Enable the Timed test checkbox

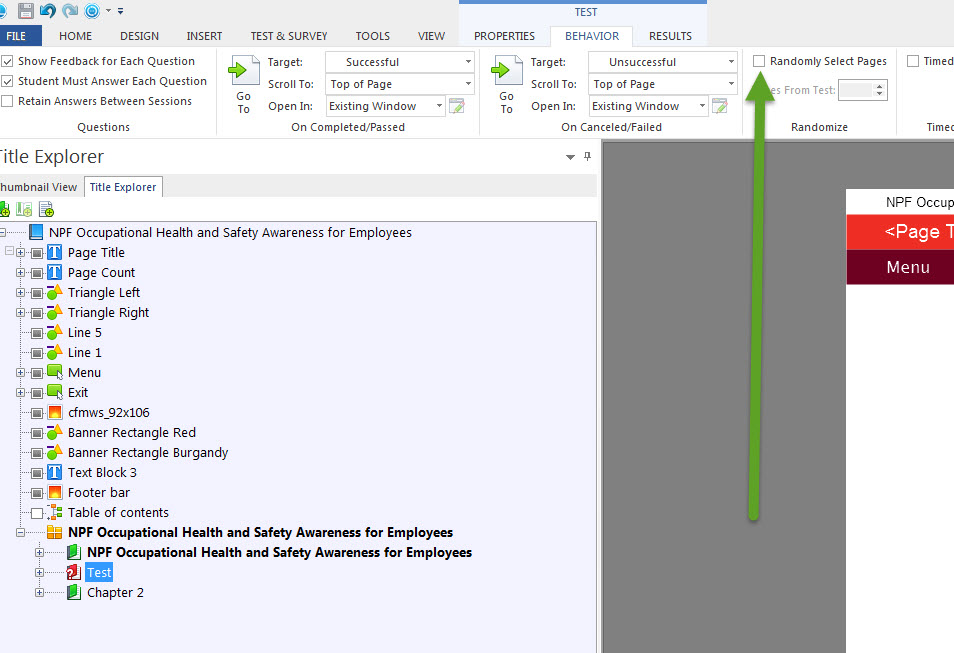(913, 61)
